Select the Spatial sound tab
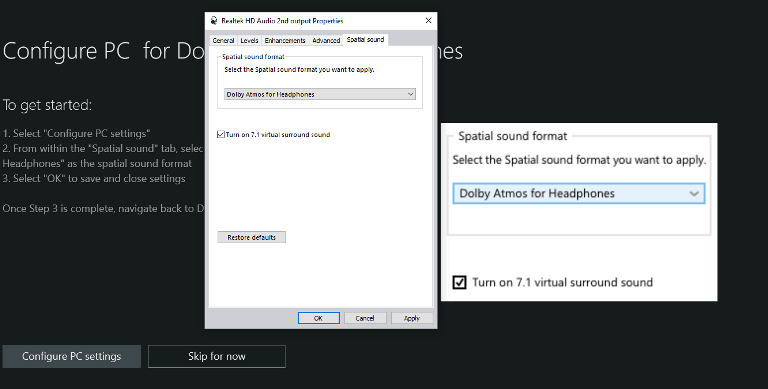 365,39
